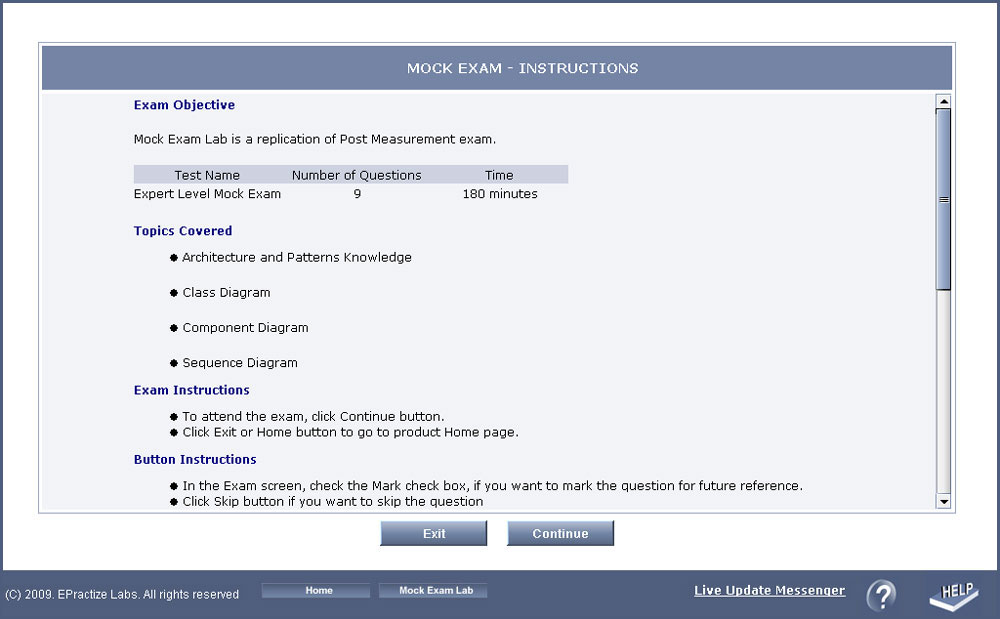Viewport: 1000px width, 619px height.
Task: Select the Time column header
Action: 499,175
